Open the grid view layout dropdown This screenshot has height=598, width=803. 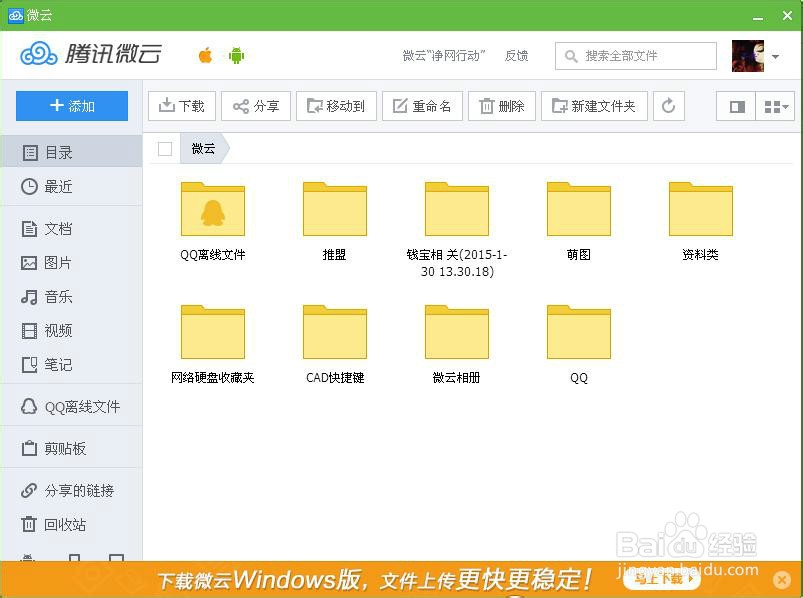775,105
